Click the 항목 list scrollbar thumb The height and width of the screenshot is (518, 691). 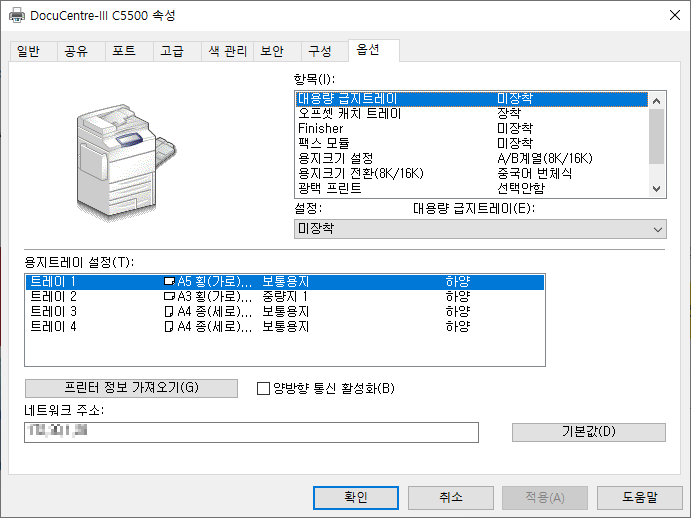(x=656, y=136)
